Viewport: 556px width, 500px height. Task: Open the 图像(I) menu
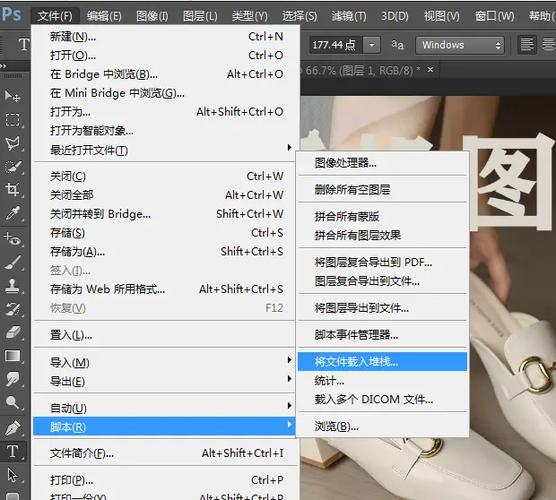coord(152,16)
